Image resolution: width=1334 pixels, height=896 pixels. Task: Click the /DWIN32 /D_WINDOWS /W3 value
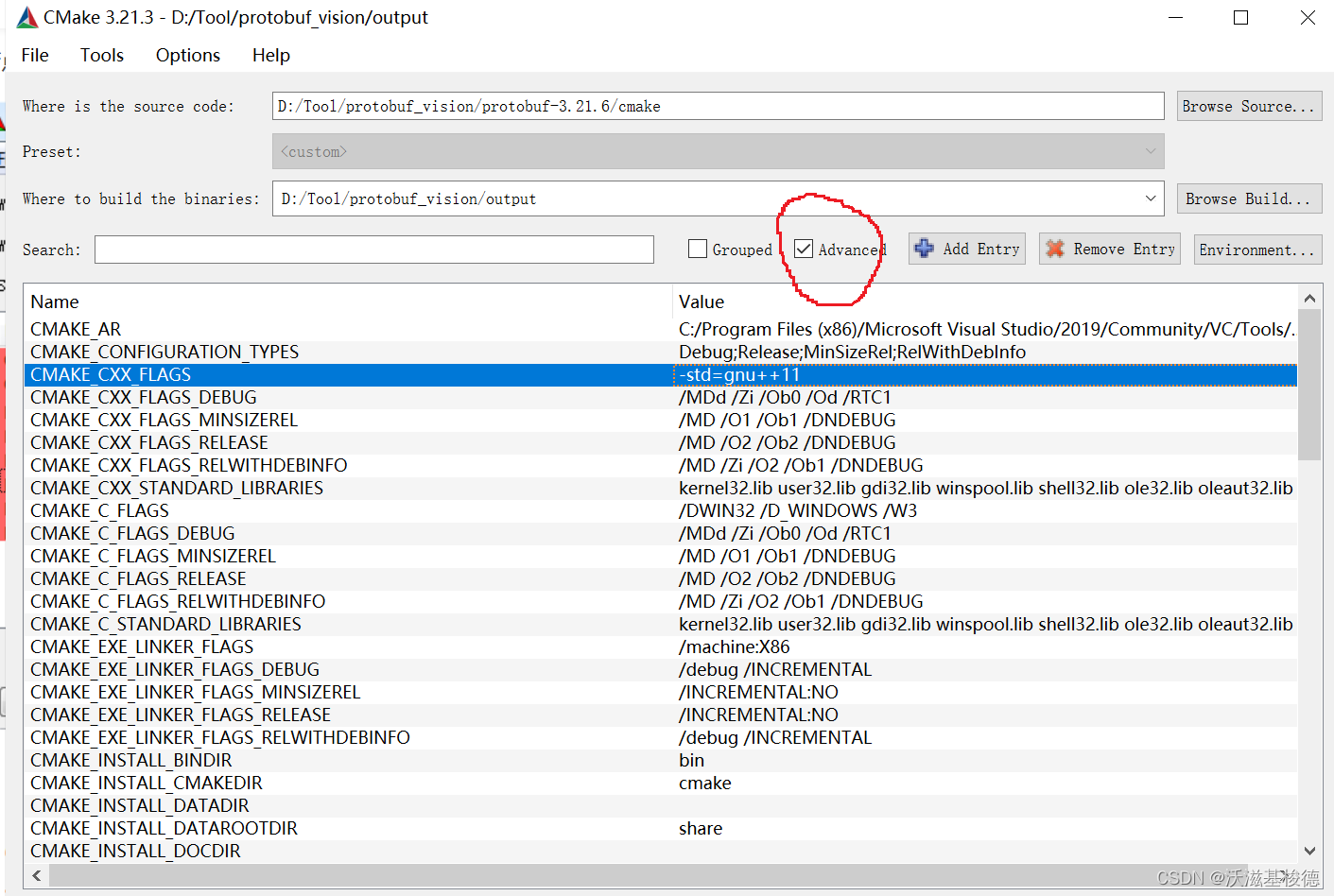[798, 510]
